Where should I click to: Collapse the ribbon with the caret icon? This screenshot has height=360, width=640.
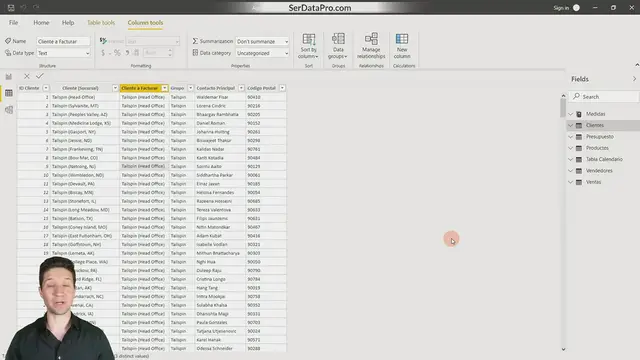(637, 65)
